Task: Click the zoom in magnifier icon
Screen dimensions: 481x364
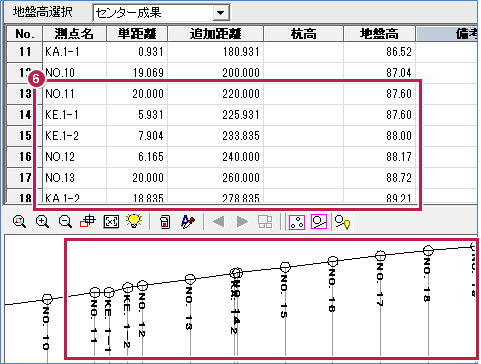Action: point(42,222)
